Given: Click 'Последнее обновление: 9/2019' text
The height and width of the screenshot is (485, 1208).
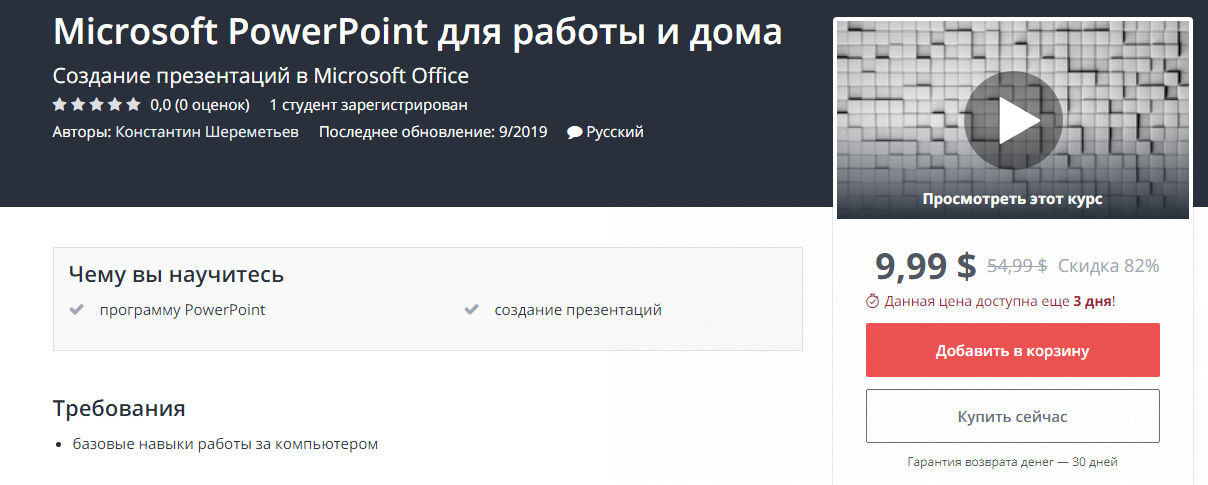Looking at the screenshot, I should 433,132.
